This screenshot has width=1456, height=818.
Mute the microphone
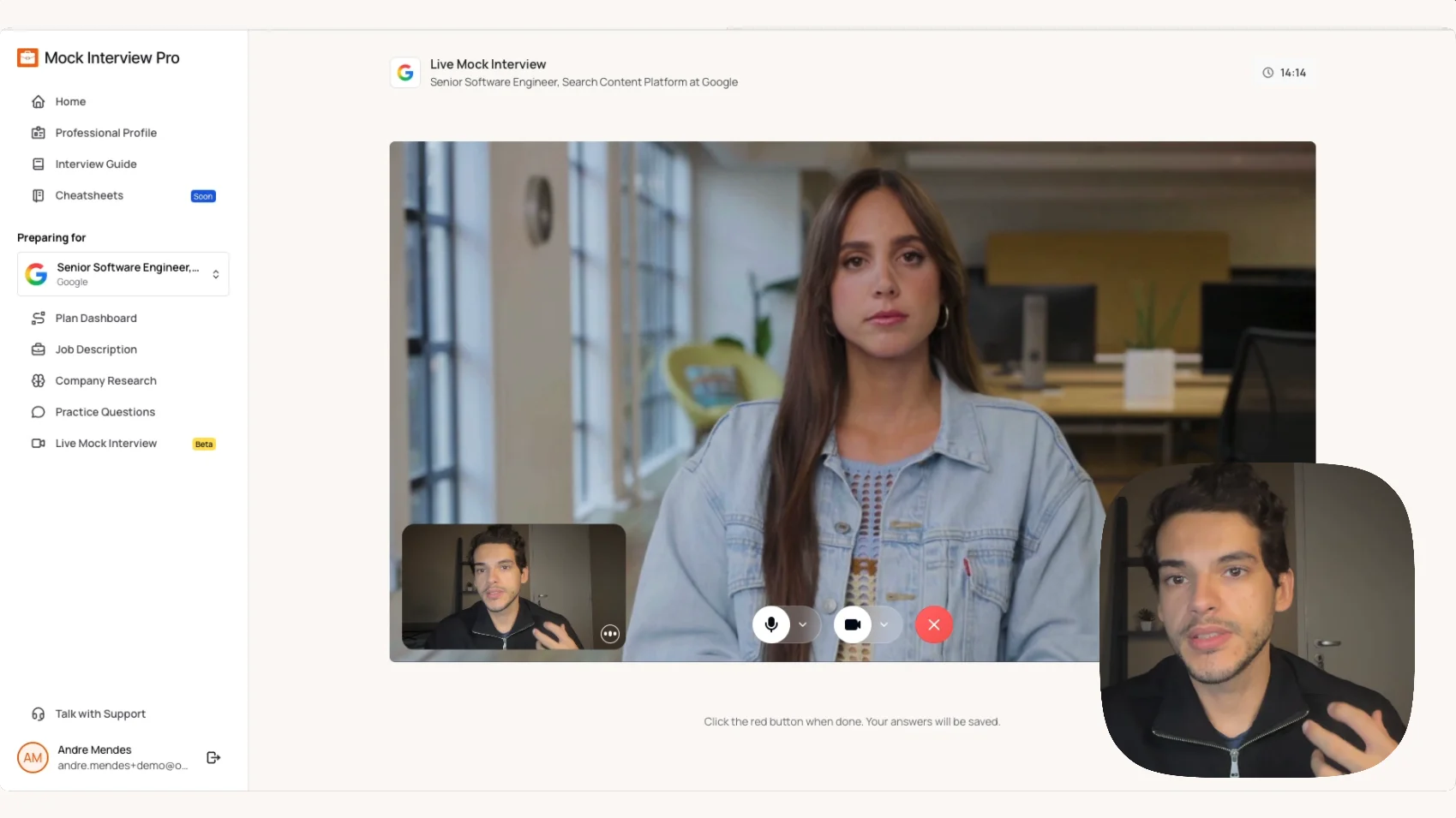click(x=771, y=624)
